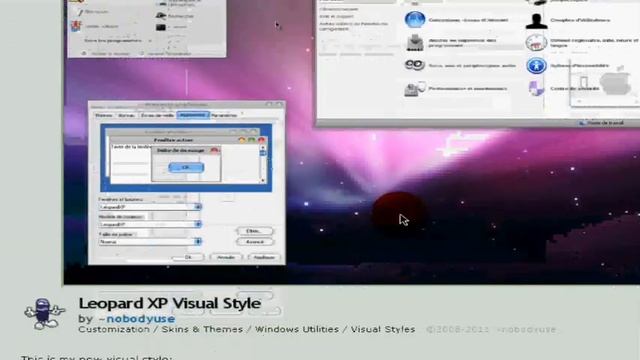Close the Boîte de message preview dialog

(x=215, y=150)
